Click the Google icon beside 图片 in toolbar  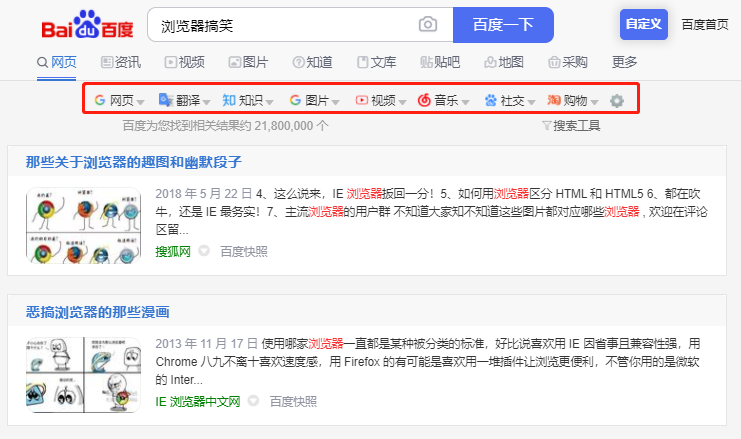coord(295,100)
